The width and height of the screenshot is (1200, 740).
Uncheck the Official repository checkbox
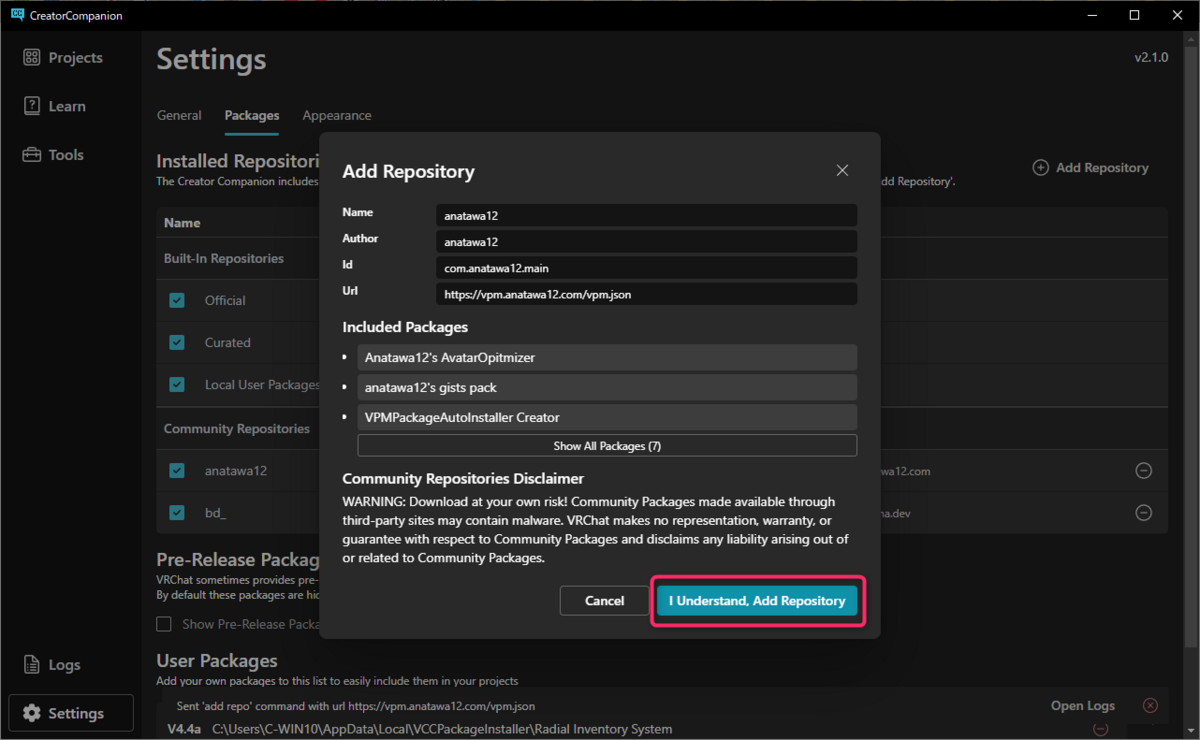[x=177, y=300]
